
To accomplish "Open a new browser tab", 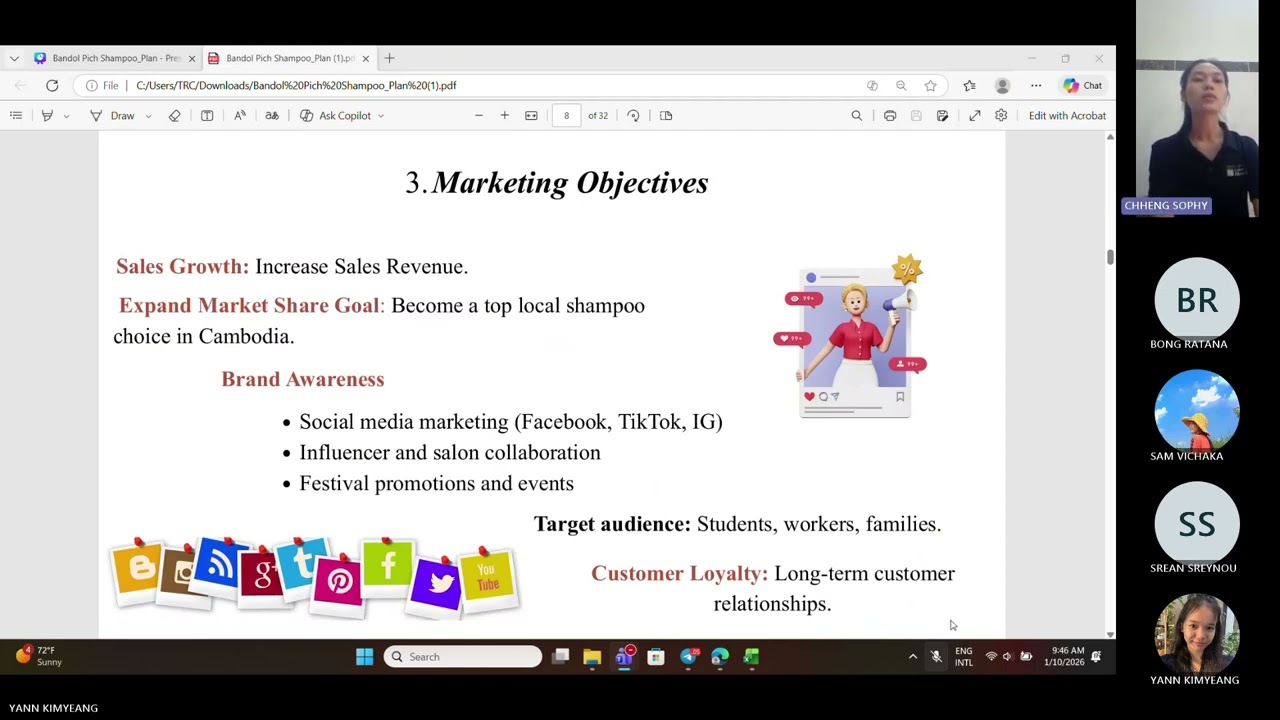I will (x=390, y=59).
